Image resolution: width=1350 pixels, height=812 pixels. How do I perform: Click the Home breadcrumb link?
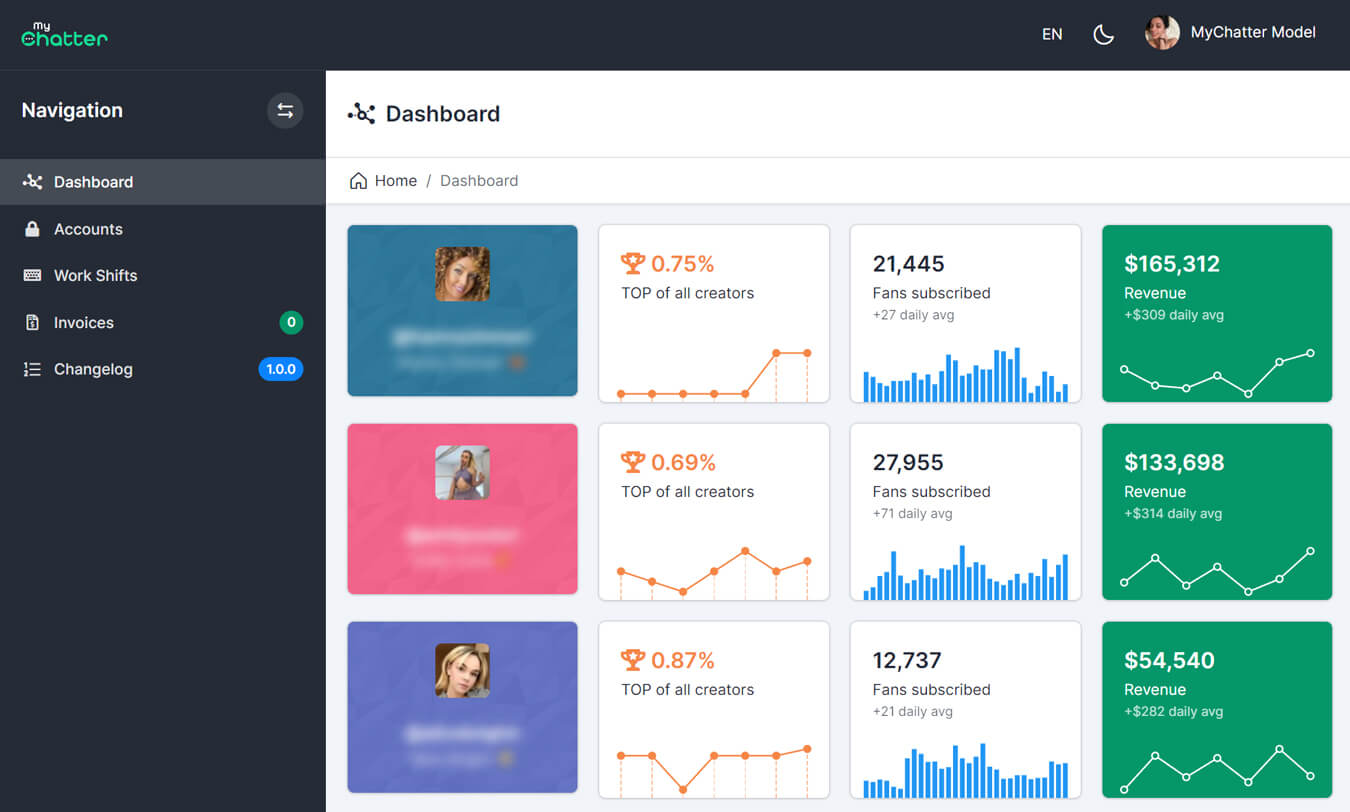(395, 181)
